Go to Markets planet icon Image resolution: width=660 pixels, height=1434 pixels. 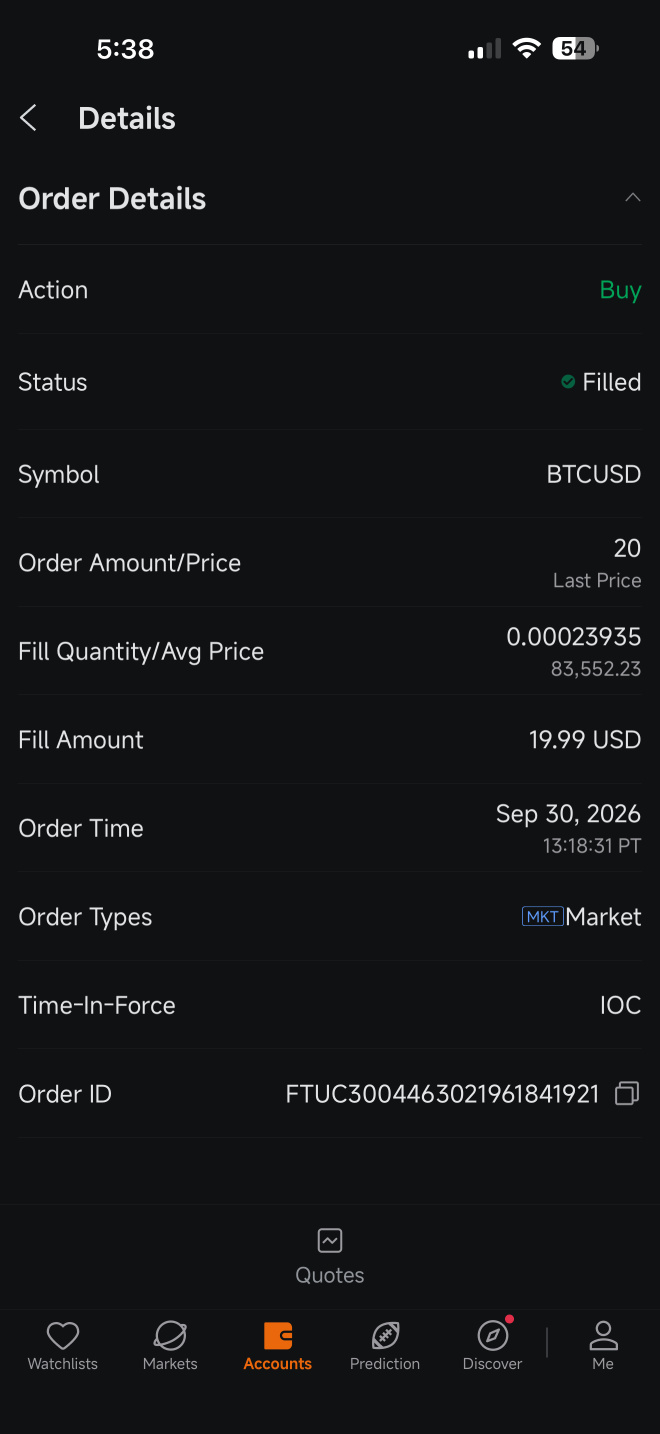[x=170, y=1335]
